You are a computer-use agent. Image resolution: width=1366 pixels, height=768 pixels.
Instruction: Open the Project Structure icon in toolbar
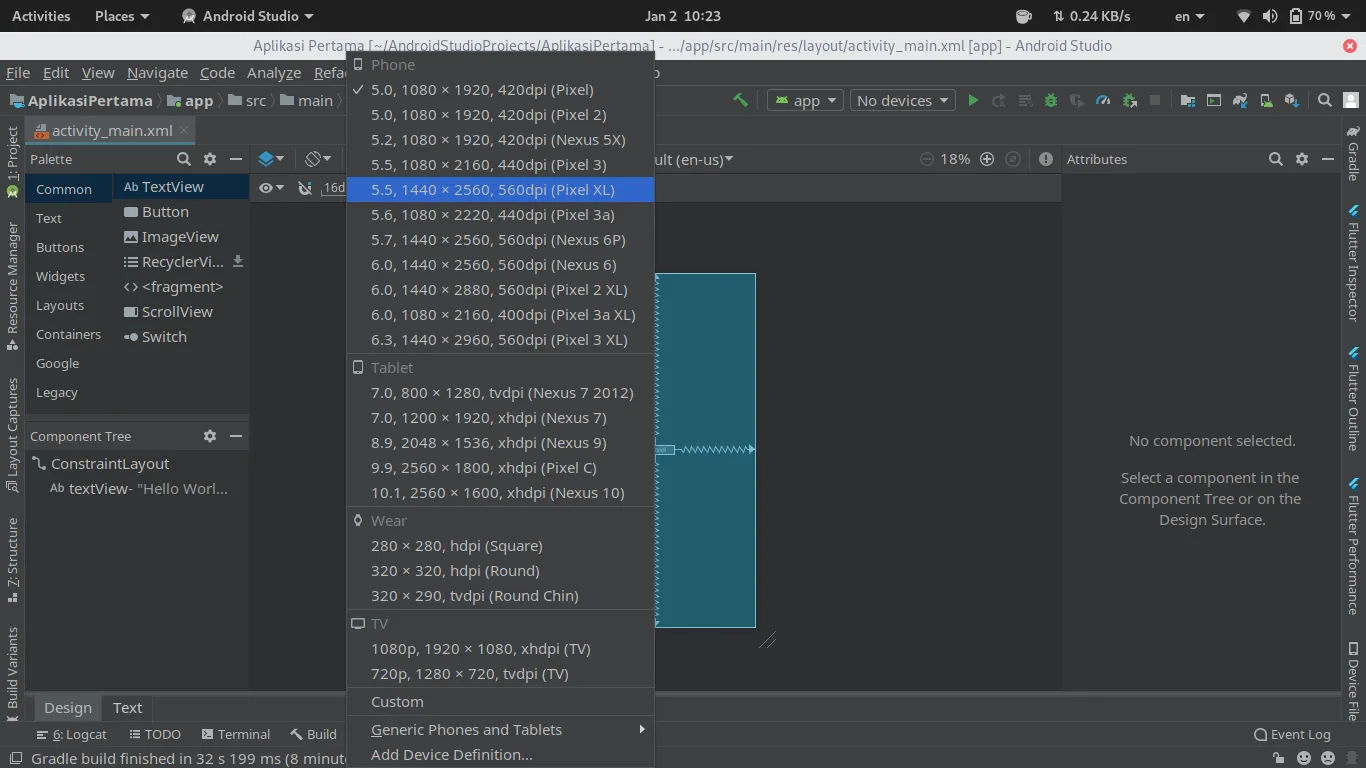[1187, 100]
